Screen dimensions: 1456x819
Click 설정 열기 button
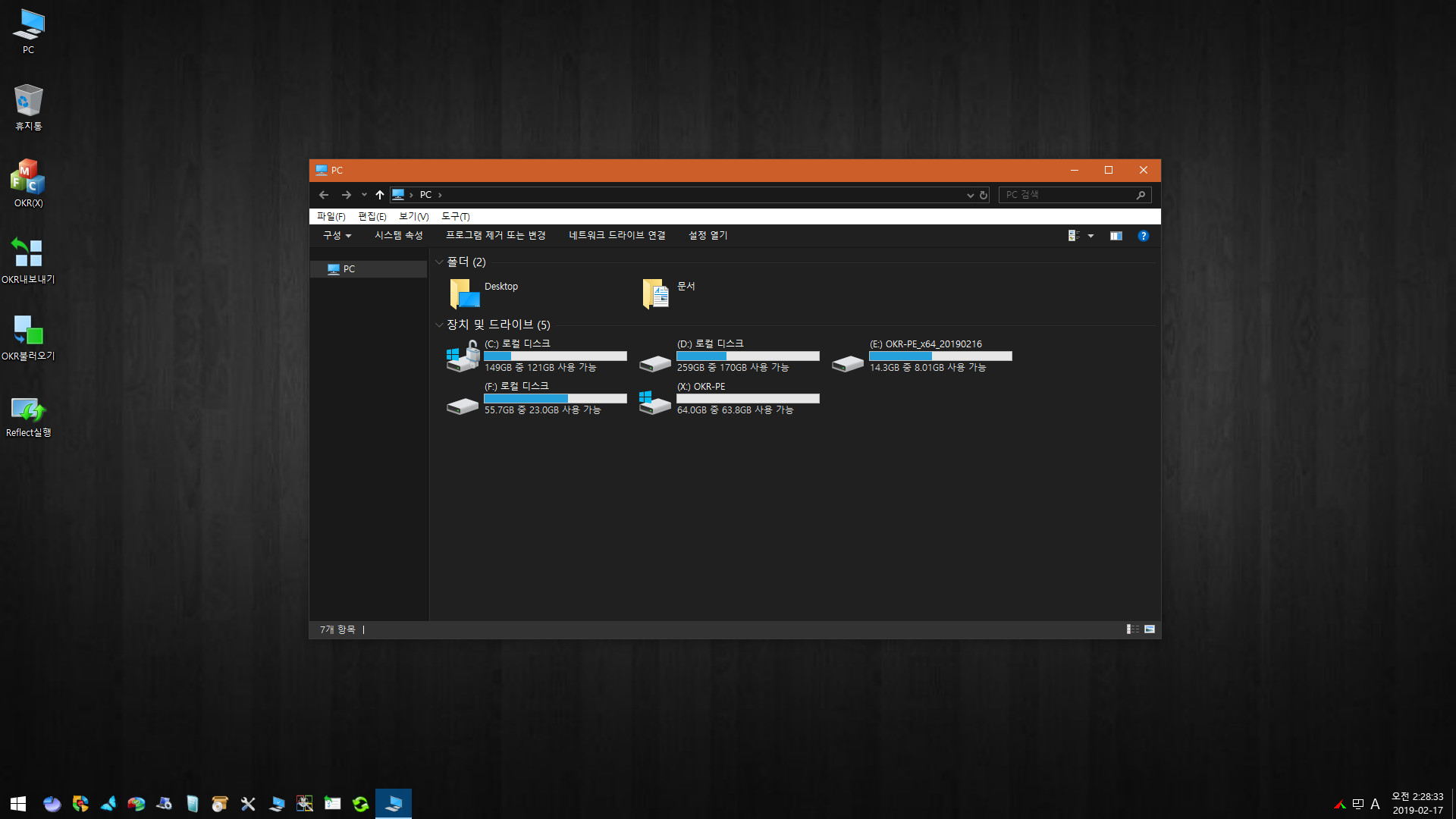tap(708, 236)
